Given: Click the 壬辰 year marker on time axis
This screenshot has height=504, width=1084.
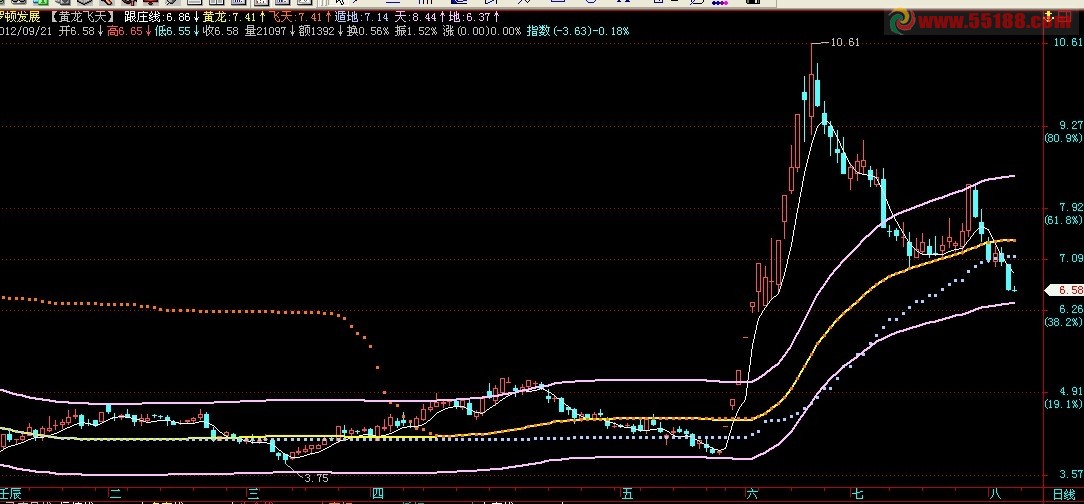Looking at the screenshot, I should [x=11, y=494].
